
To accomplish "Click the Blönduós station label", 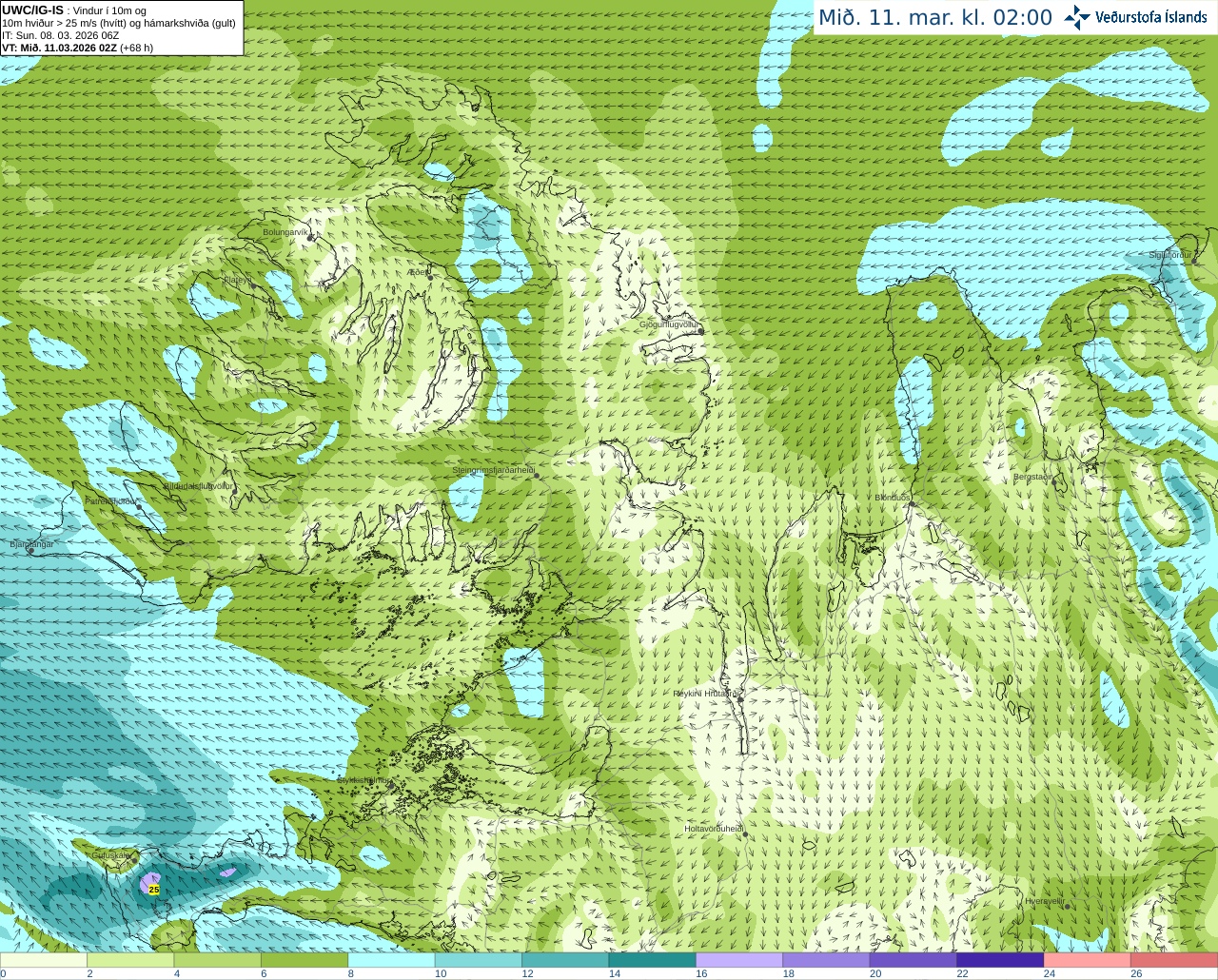I will pos(893,498).
